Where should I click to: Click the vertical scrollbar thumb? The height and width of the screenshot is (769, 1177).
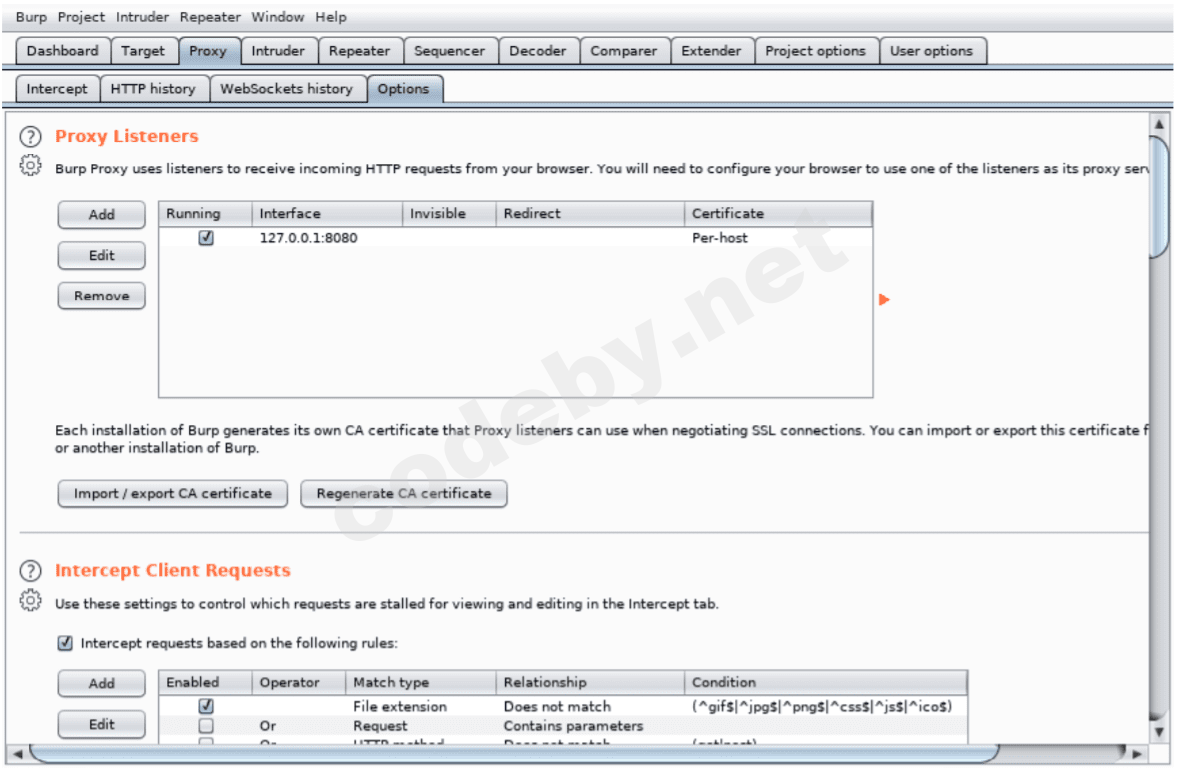click(x=1159, y=198)
